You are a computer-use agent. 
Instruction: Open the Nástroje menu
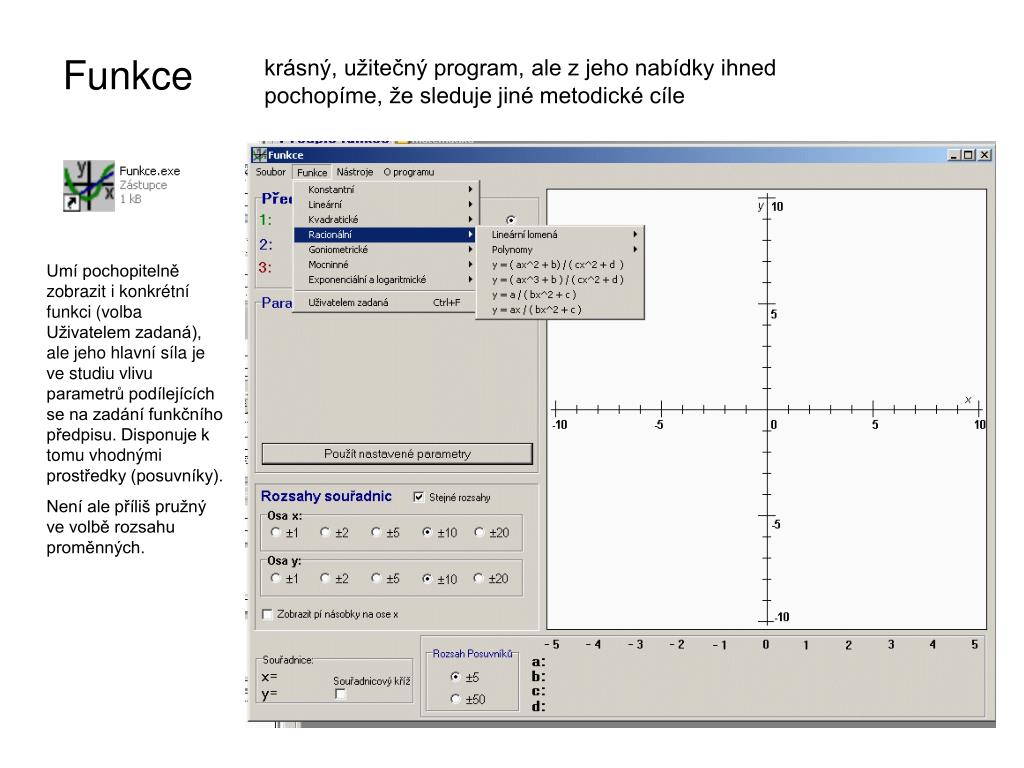point(355,172)
